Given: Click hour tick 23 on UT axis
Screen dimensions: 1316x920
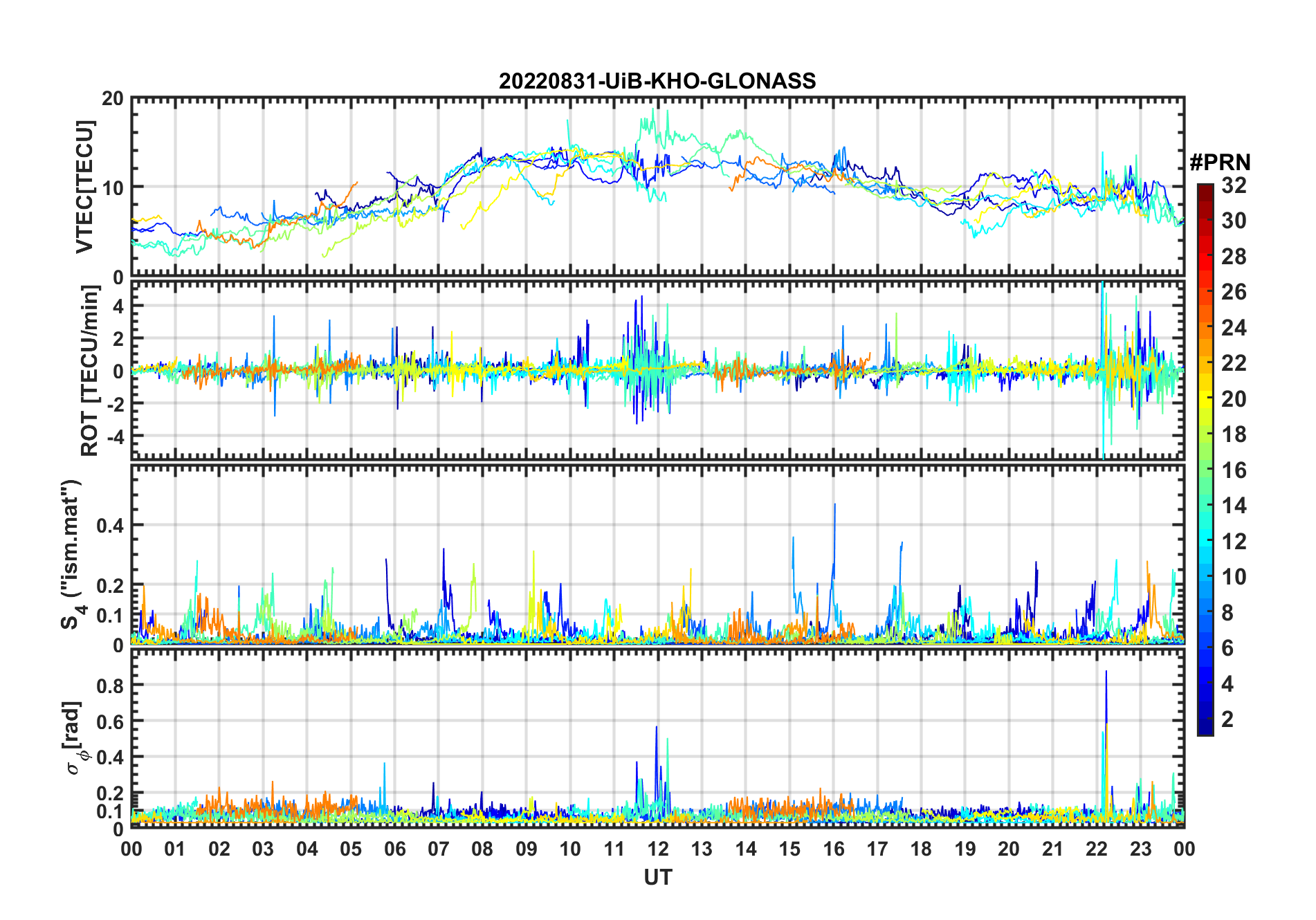Looking at the screenshot, I should click(1141, 849).
